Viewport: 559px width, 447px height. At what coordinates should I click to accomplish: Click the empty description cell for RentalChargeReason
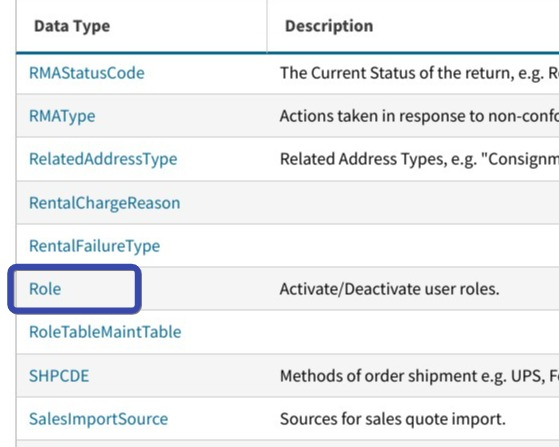point(413,202)
